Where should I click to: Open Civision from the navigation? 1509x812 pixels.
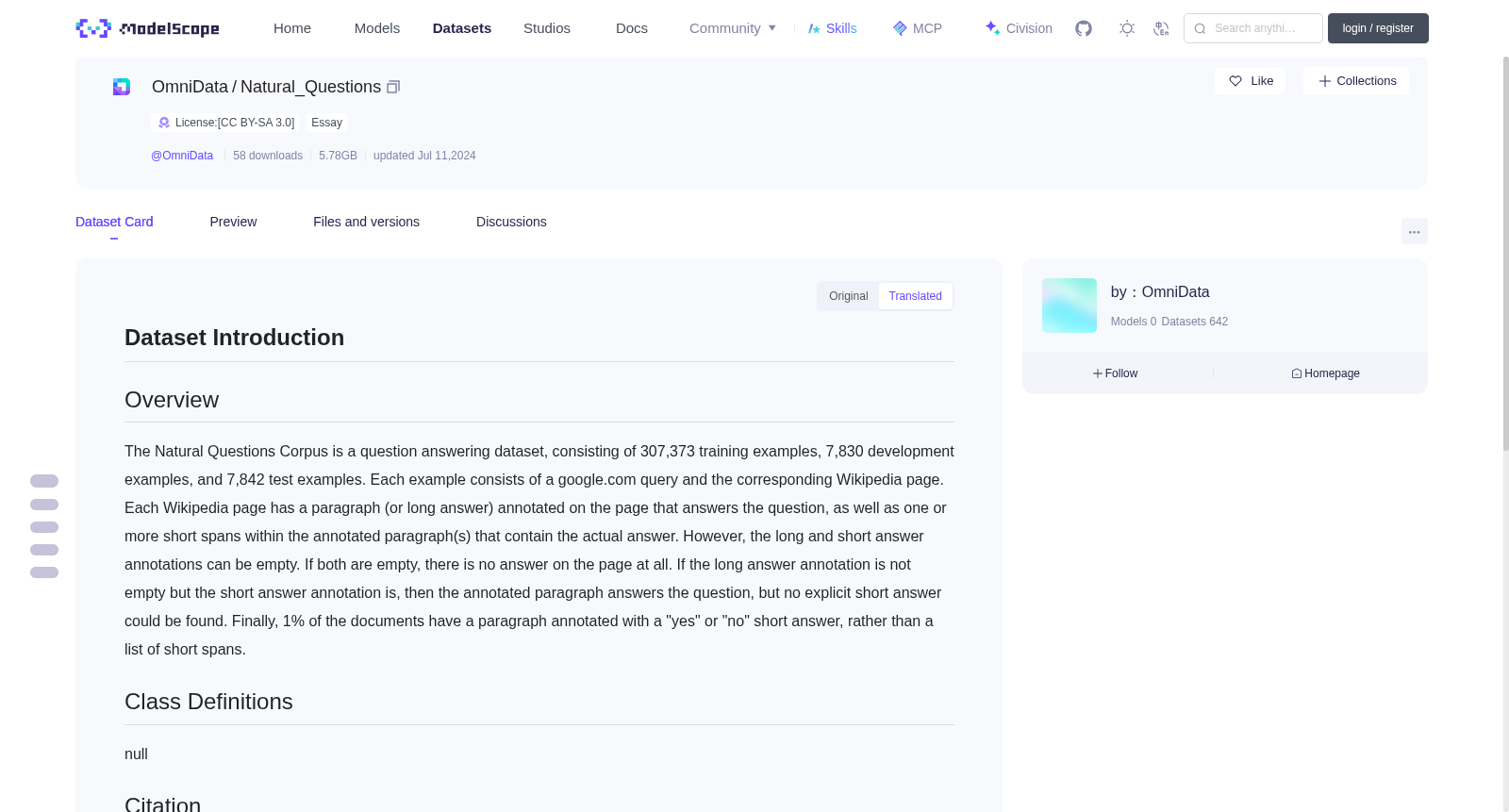click(1018, 28)
